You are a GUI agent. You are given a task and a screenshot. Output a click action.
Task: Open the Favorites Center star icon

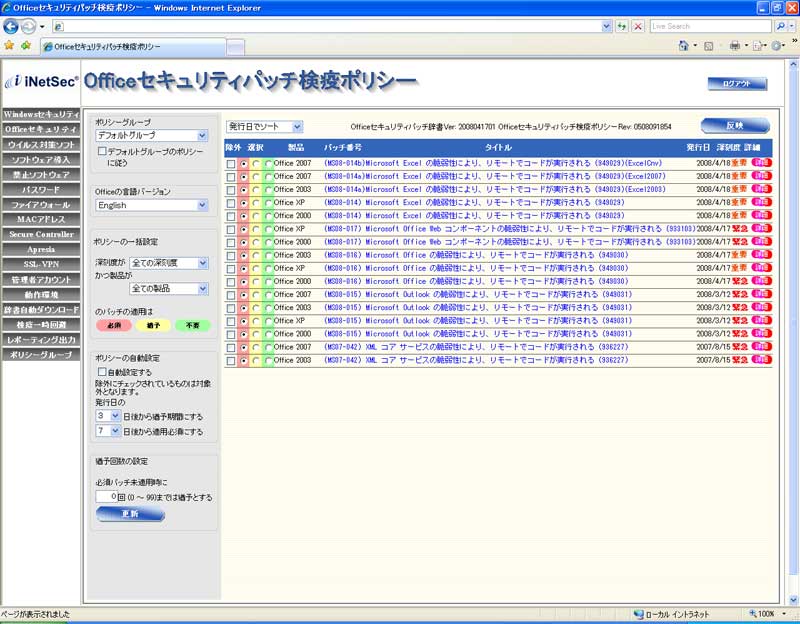[x=9, y=46]
